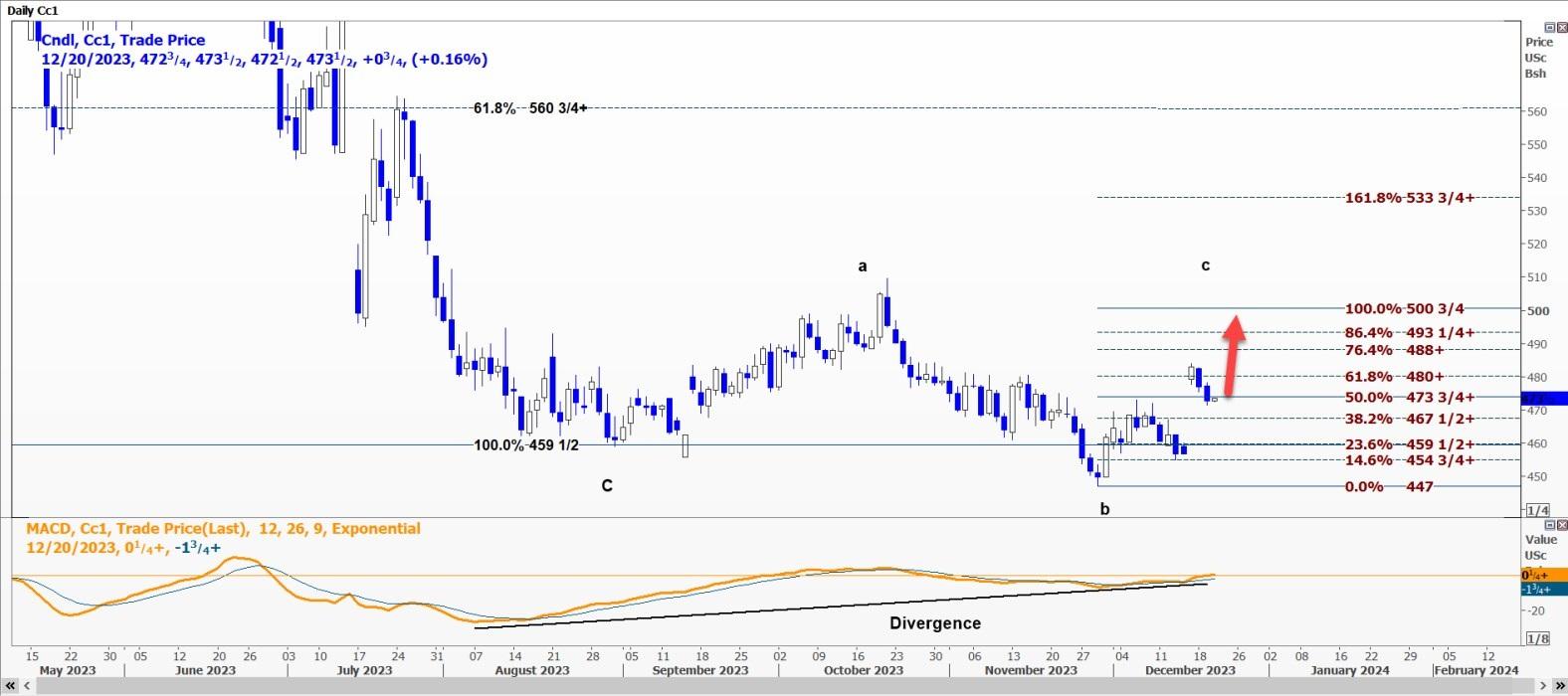This screenshot has height=696, width=1568.
Task: Click the May 2023 time axis label
Action: 67,670
